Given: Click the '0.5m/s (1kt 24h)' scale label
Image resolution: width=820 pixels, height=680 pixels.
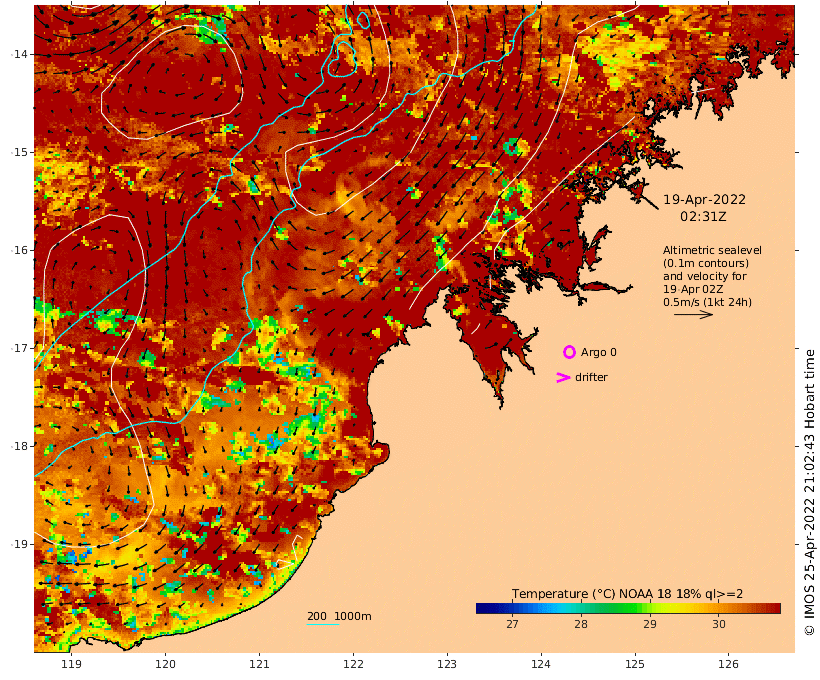Looking at the screenshot, I should 708,302.
